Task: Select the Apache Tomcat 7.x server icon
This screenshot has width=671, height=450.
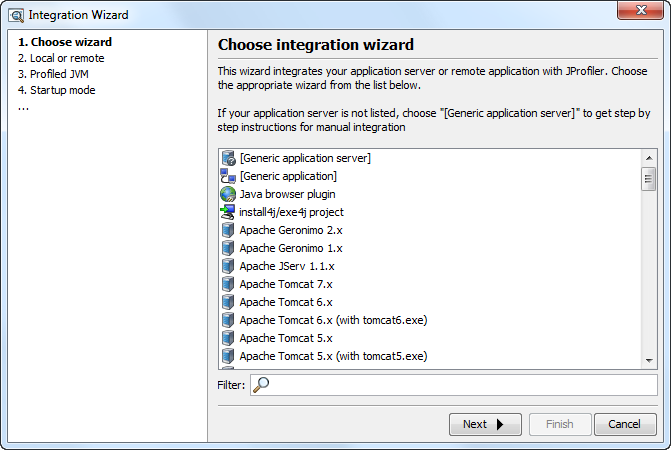Action: point(228,284)
